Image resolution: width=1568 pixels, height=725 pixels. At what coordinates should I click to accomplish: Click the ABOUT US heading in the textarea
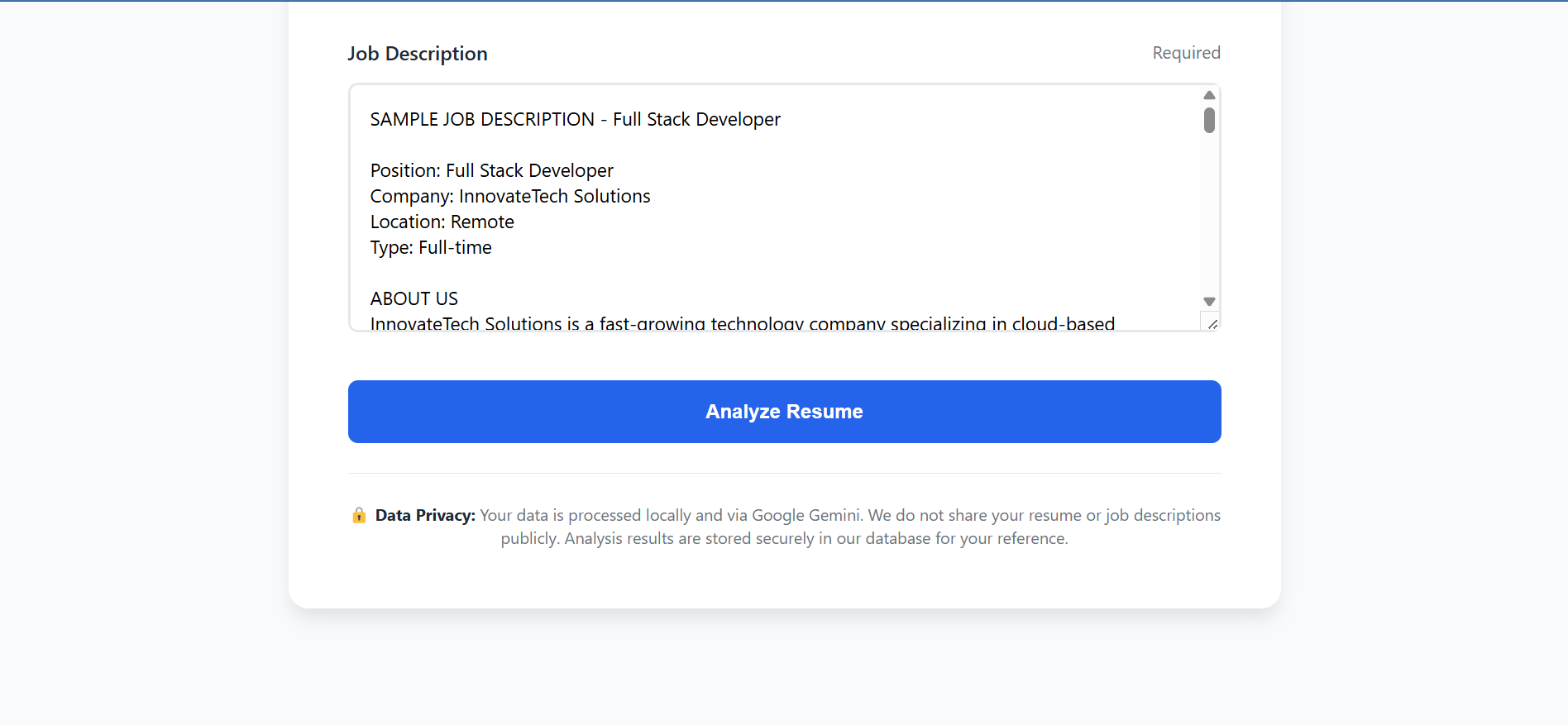tap(414, 299)
